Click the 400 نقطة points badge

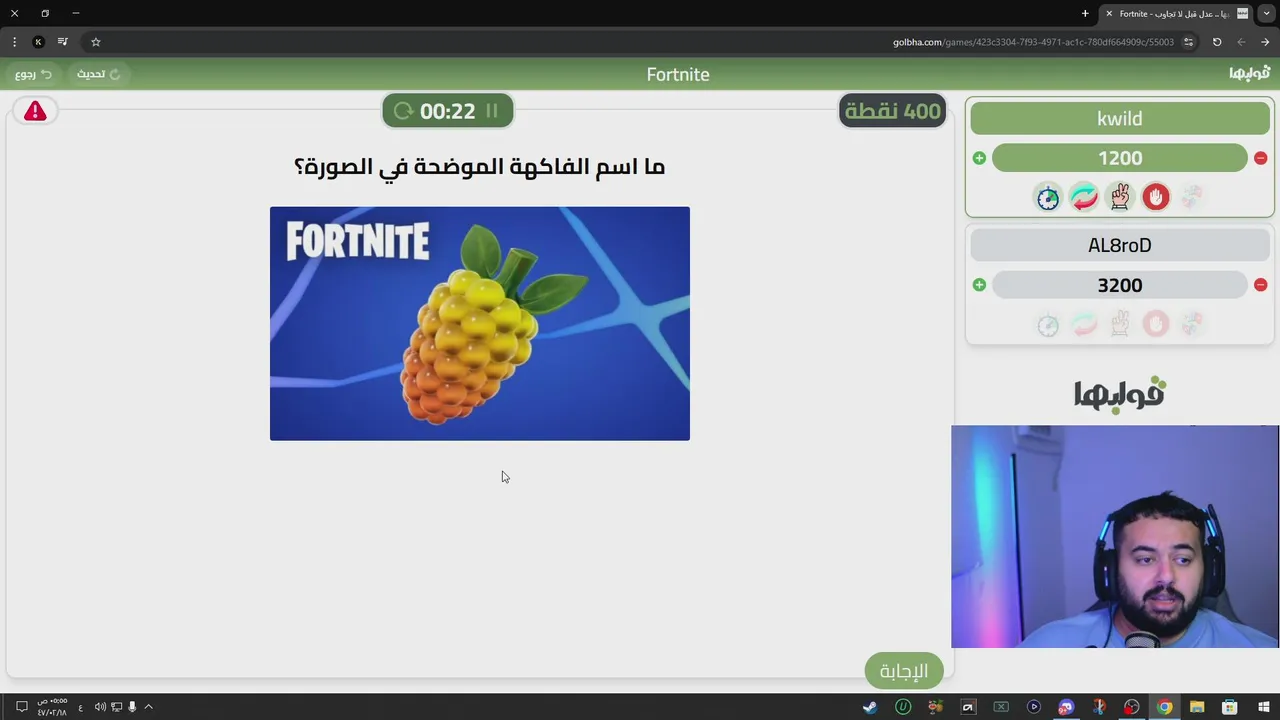(893, 111)
